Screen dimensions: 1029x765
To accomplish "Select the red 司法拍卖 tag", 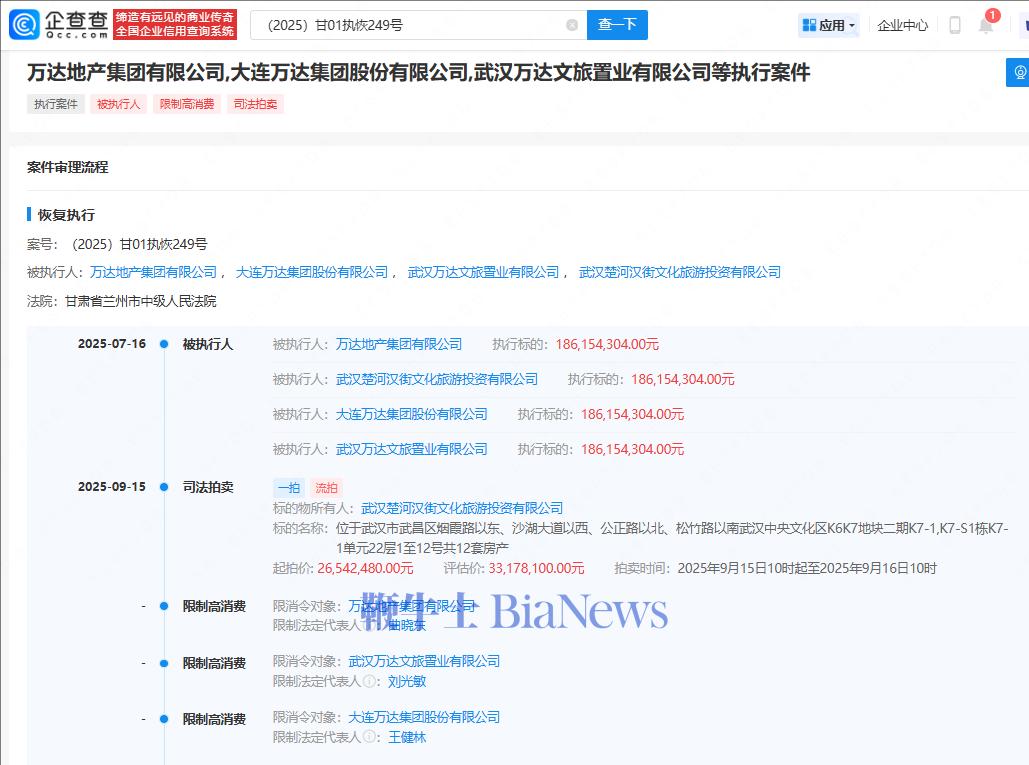I will point(255,104).
